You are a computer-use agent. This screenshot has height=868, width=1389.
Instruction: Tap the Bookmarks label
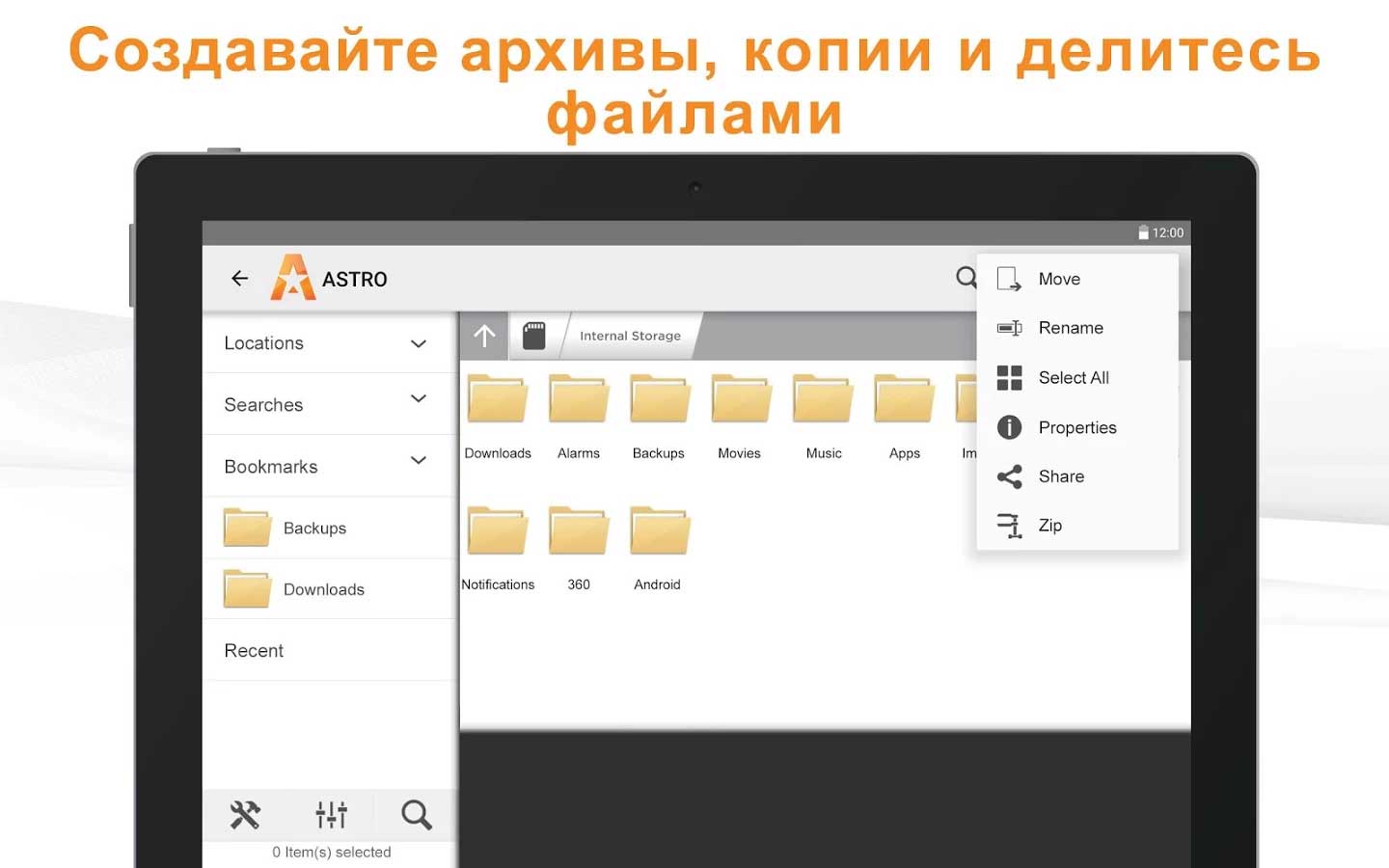click(x=271, y=467)
